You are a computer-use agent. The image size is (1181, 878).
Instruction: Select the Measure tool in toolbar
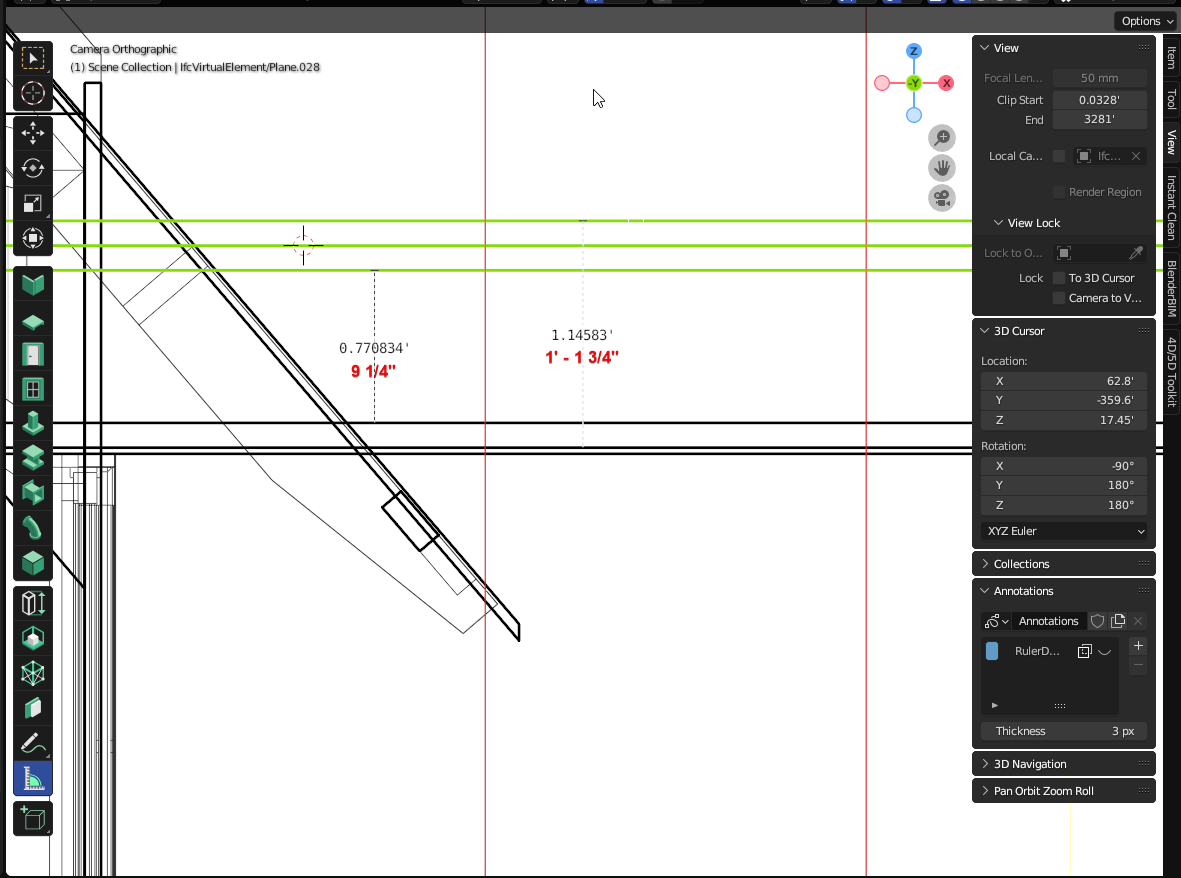33,778
